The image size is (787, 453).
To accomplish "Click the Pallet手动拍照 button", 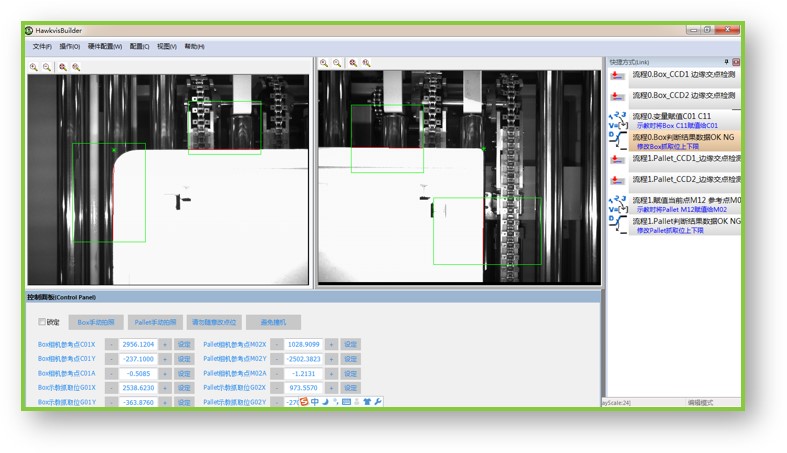I will (x=154, y=322).
